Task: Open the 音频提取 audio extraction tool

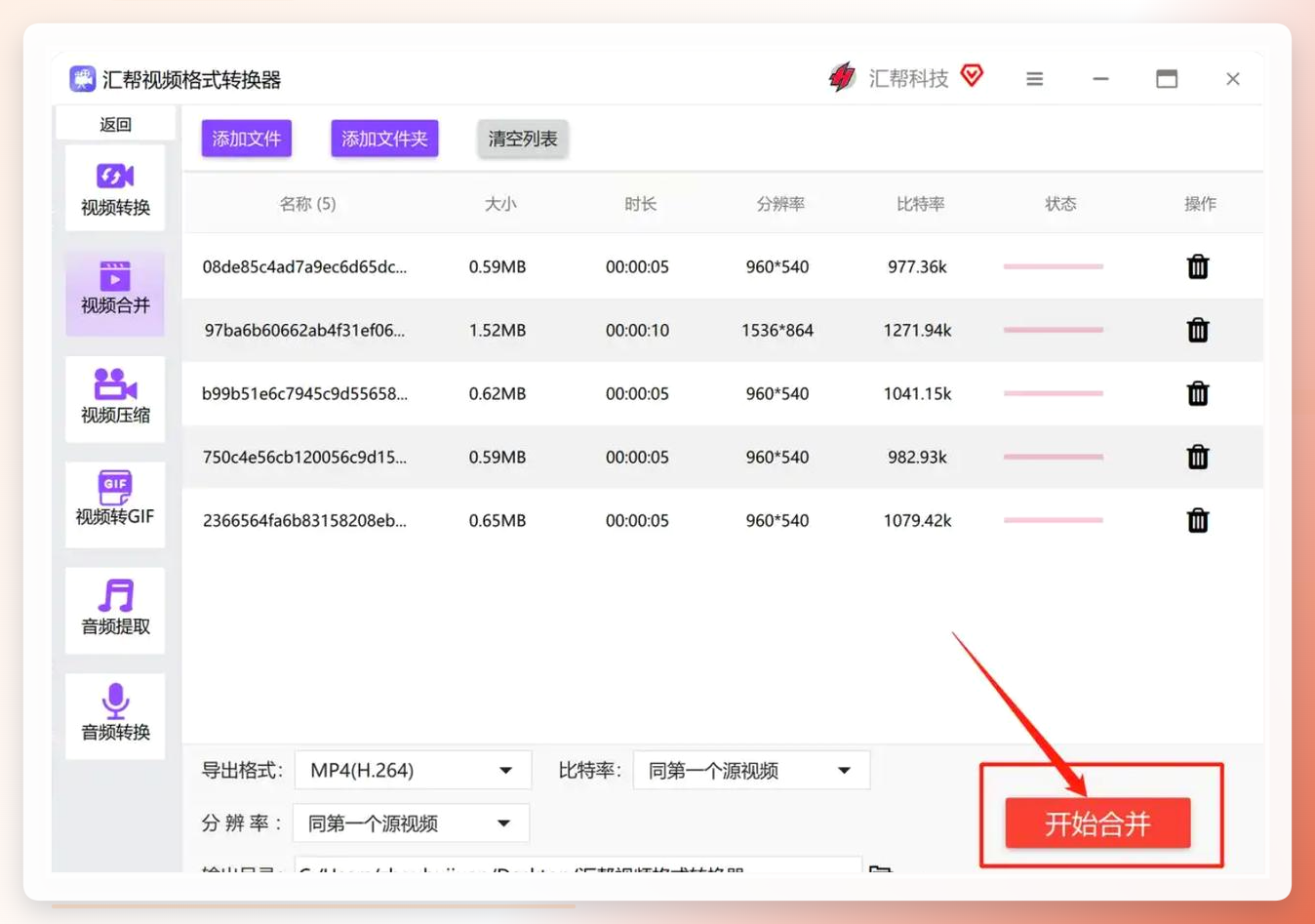Action: (115, 610)
